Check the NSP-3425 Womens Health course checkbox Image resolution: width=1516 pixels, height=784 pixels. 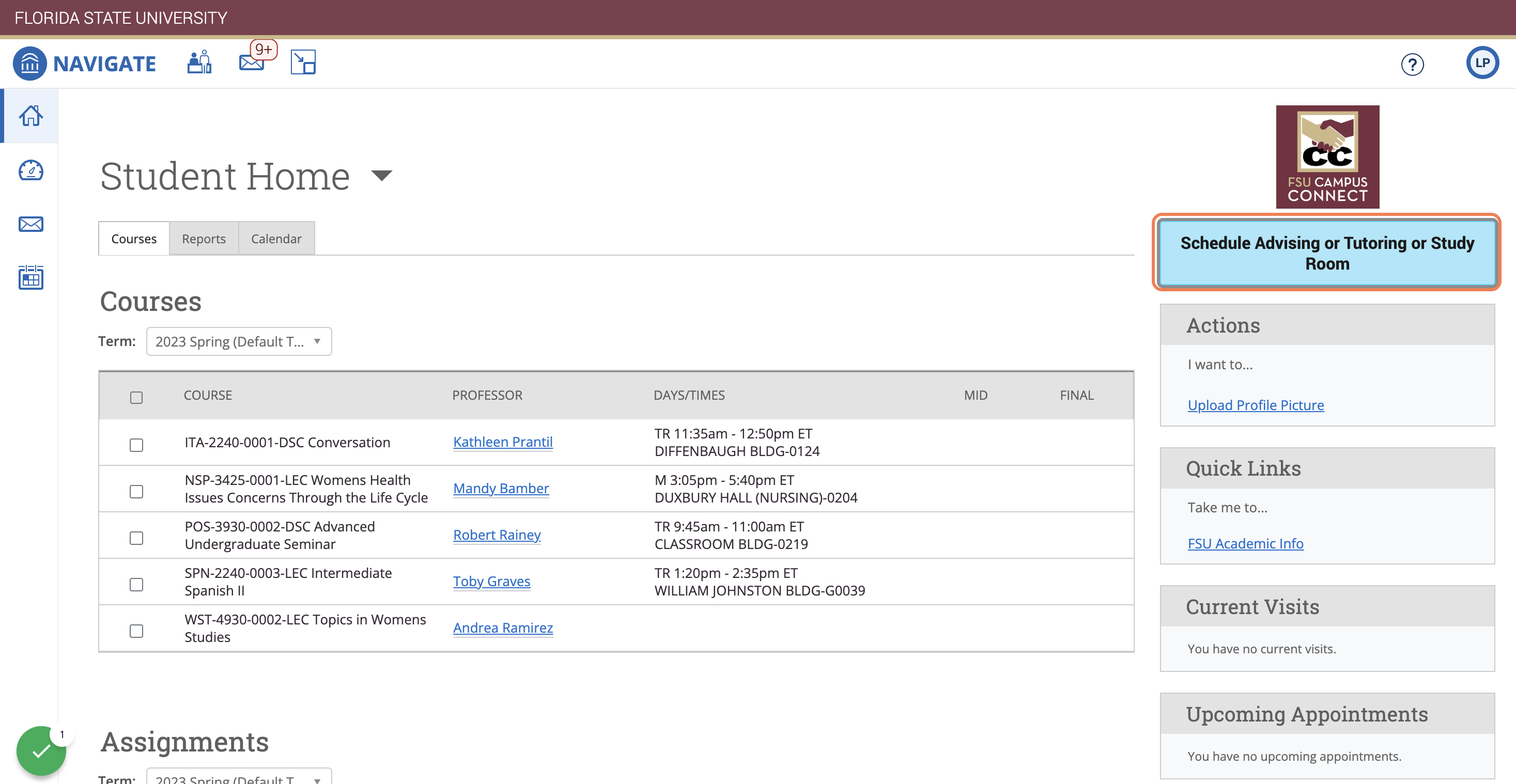[136, 492]
